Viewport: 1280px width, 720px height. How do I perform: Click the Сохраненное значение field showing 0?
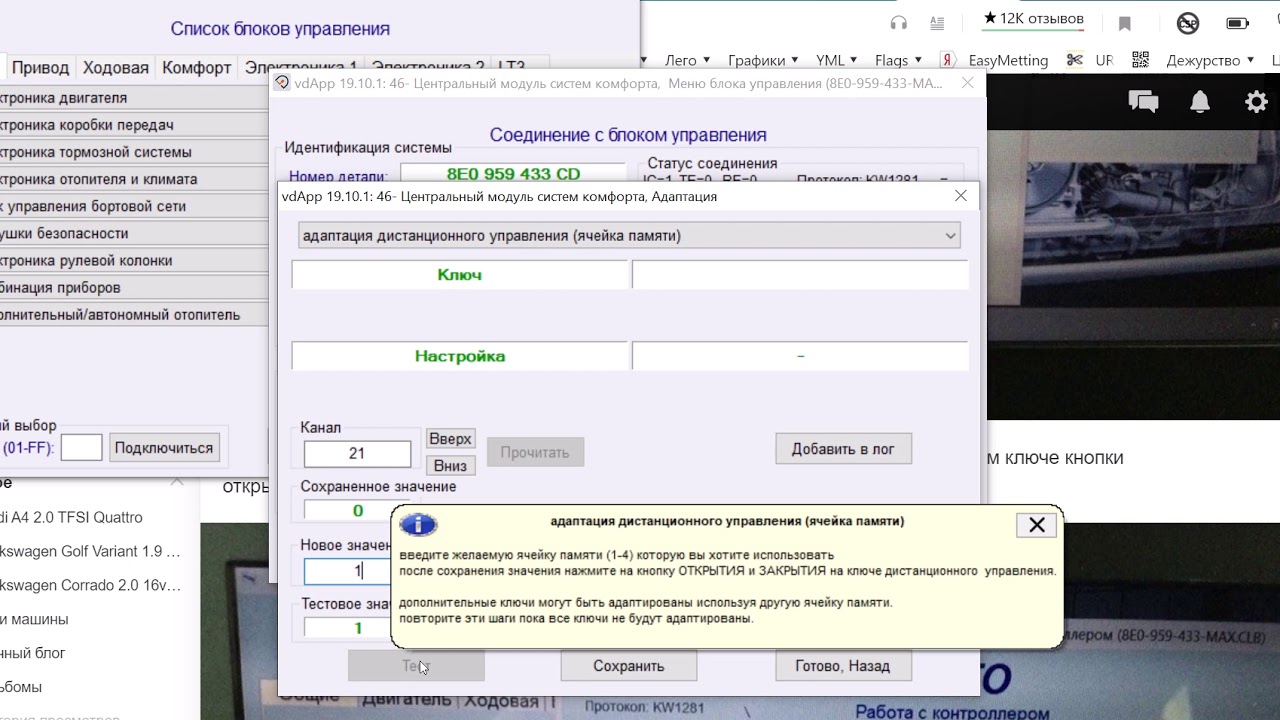(358, 510)
